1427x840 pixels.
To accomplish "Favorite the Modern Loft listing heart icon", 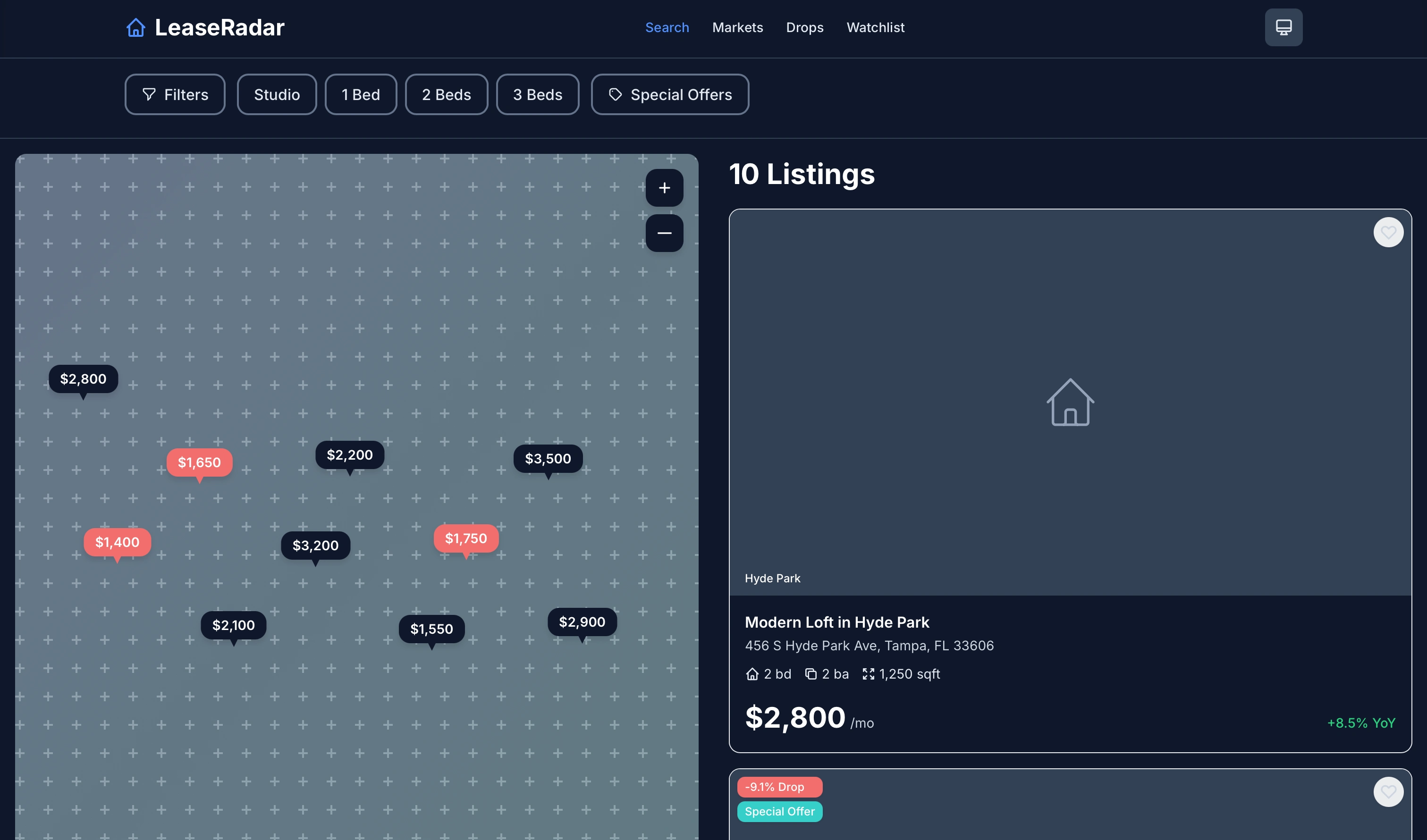I will (1388, 232).
